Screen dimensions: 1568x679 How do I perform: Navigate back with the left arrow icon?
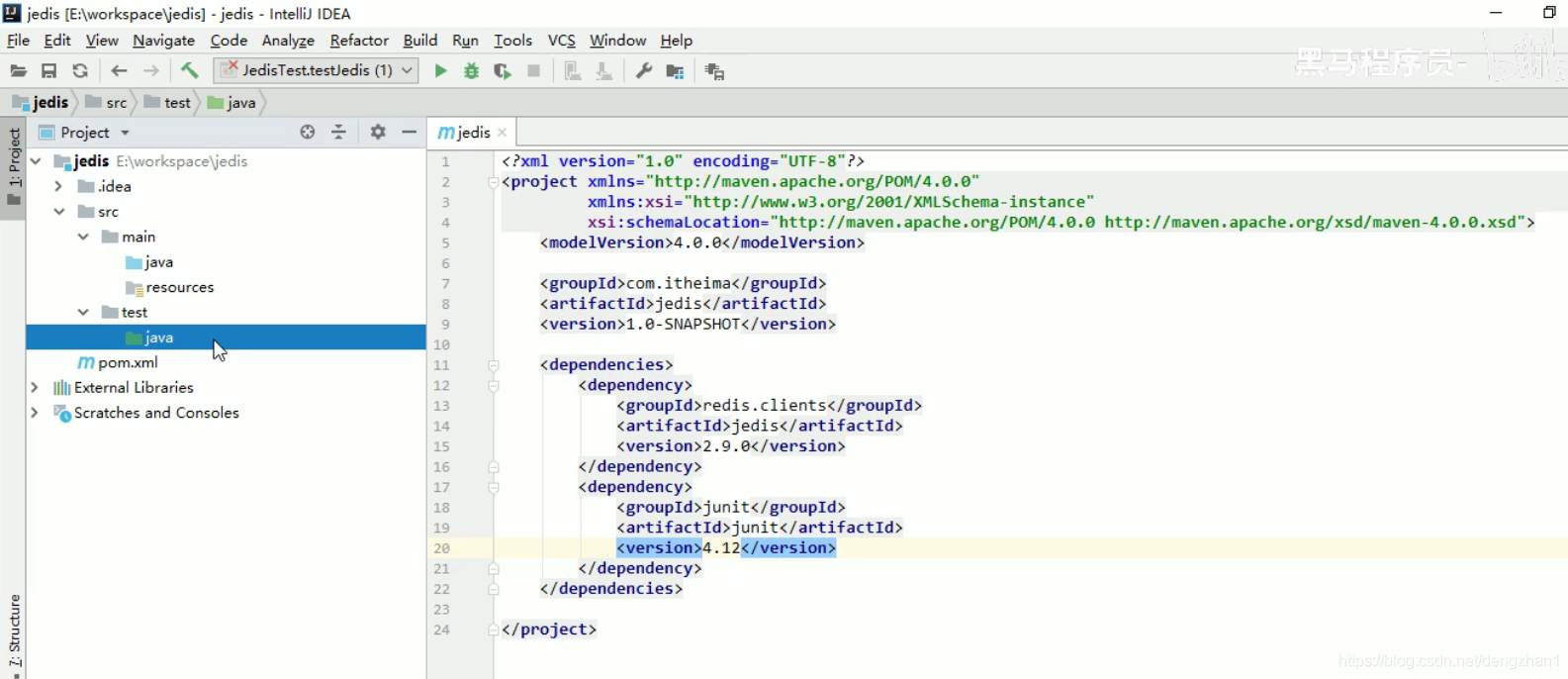[x=119, y=71]
